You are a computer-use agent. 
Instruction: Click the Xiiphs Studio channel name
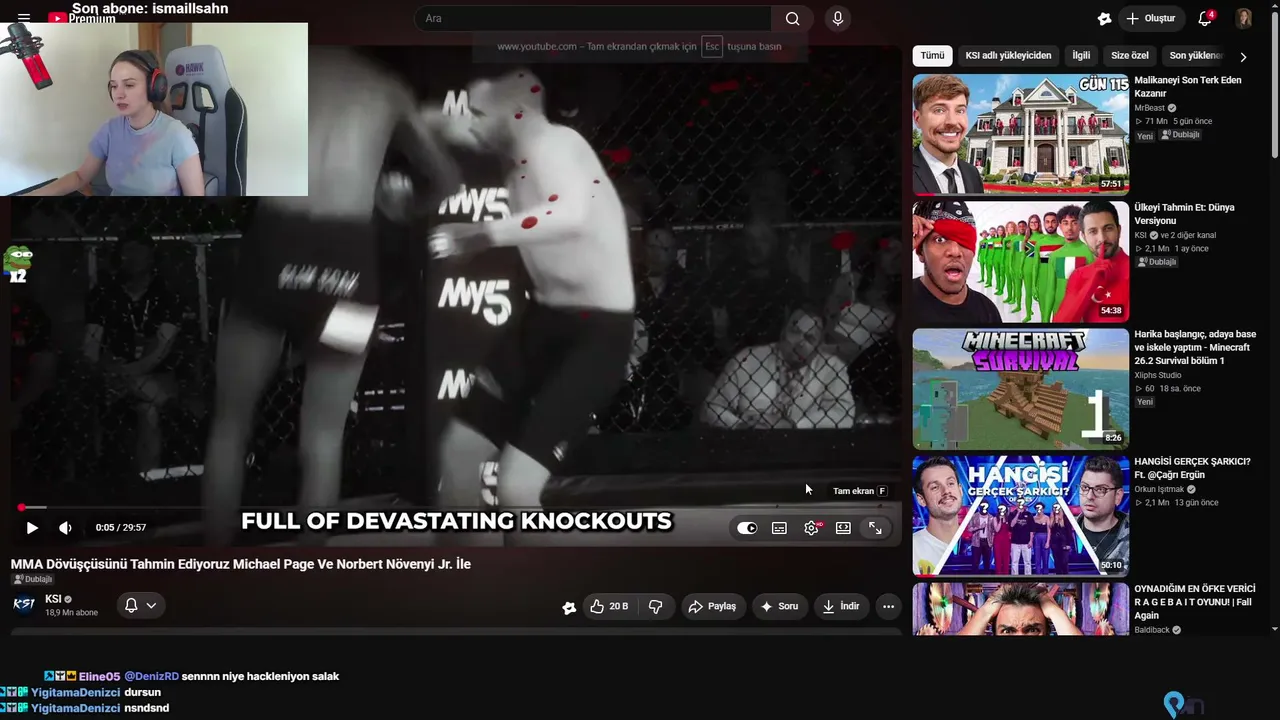(x=1157, y=375)
